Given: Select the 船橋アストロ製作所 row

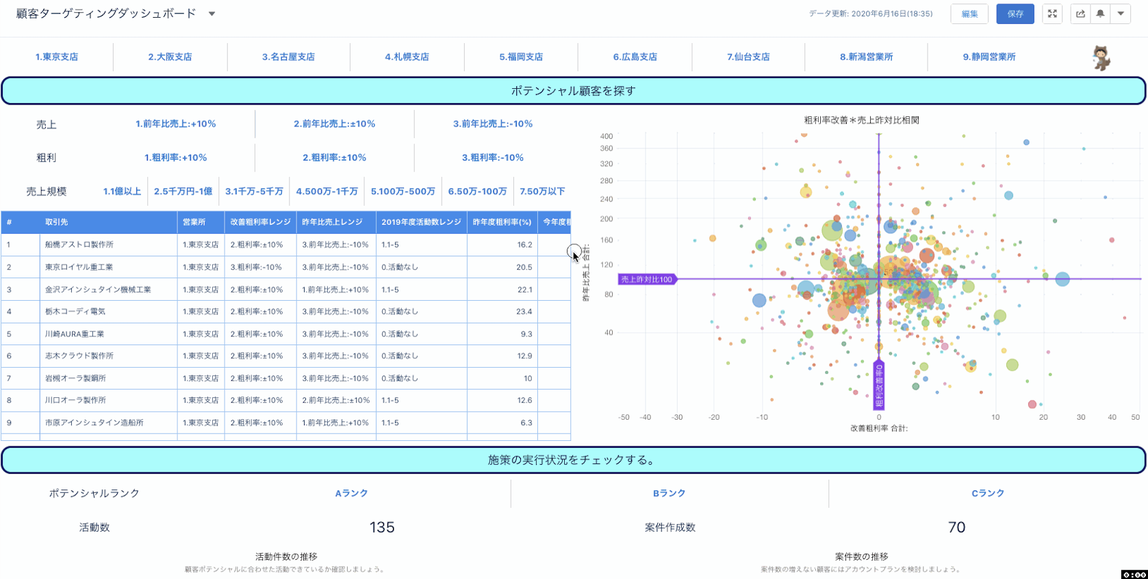Looking at the screenshot, I should point(286,244).
